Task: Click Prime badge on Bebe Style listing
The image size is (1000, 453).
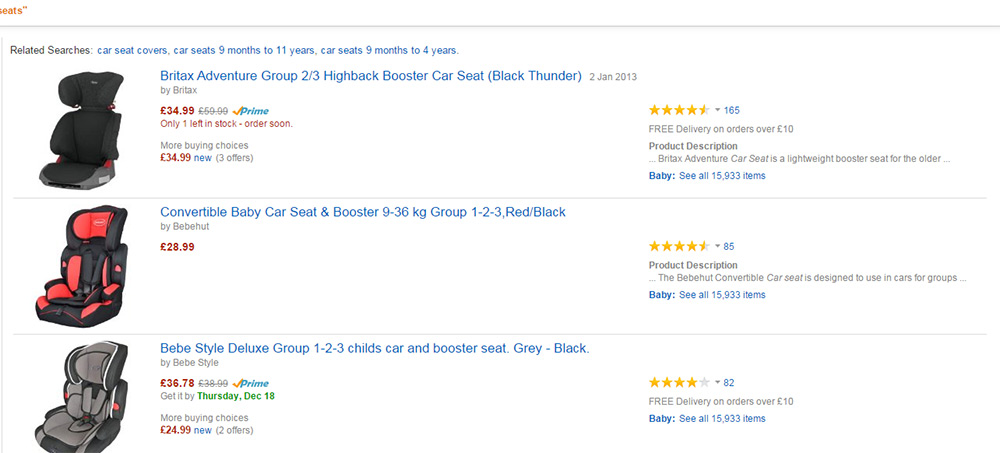Action: [x=251, y=383]
